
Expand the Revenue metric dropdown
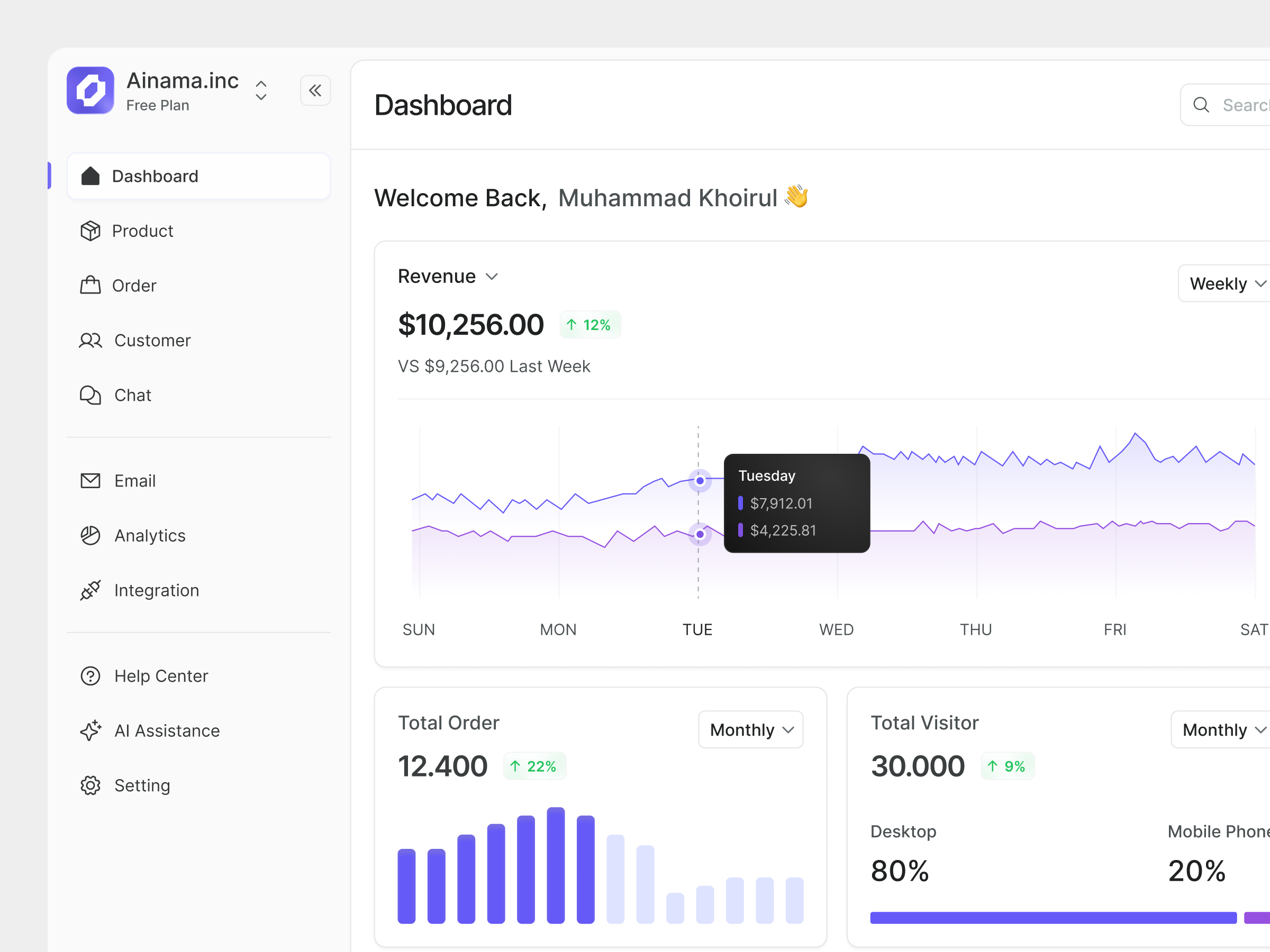pyautogui.click(x=448, y=276)
